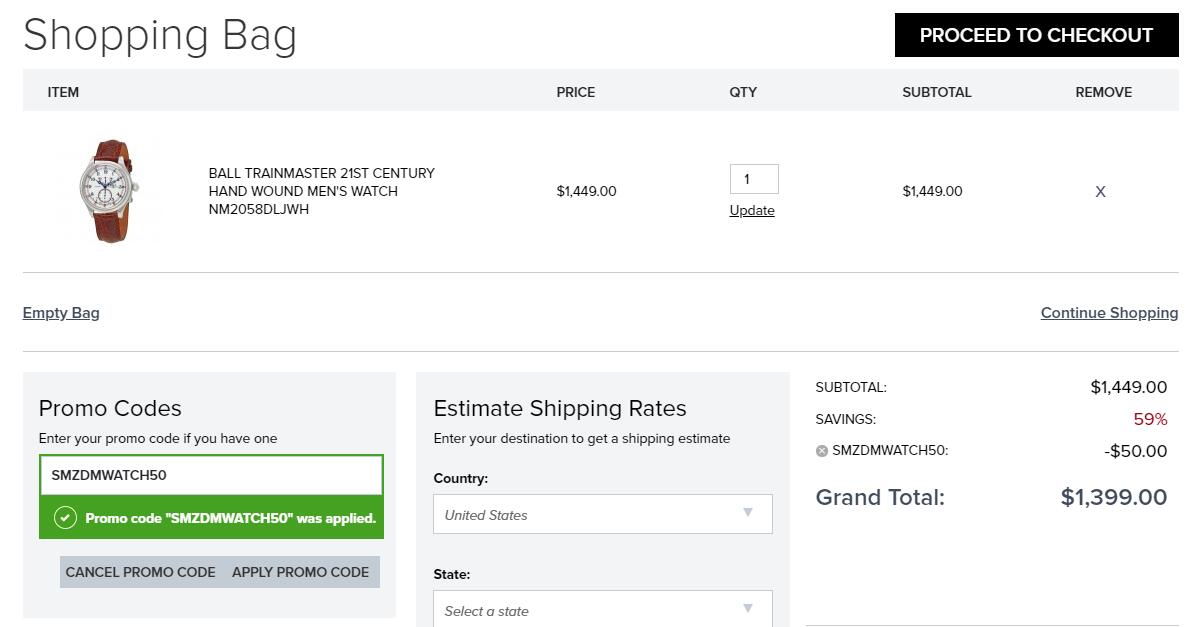This screenshot has height=627, width=1201.
Task: Cancel the applied promo code
Action: click(141, 572)
